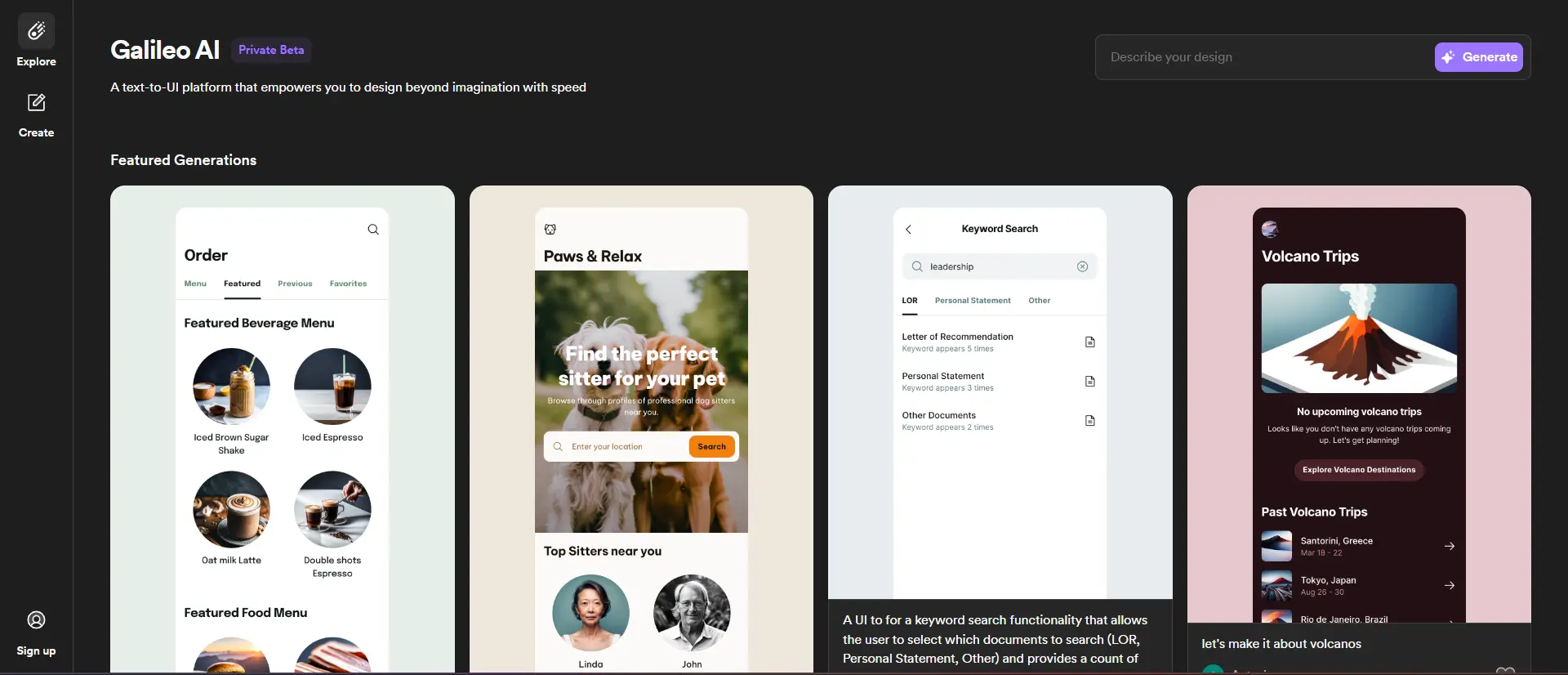The width and height of the screenshot is (1568, 675).
Task: Click "Personal Statement" result row text
Action: coord(943,376)
